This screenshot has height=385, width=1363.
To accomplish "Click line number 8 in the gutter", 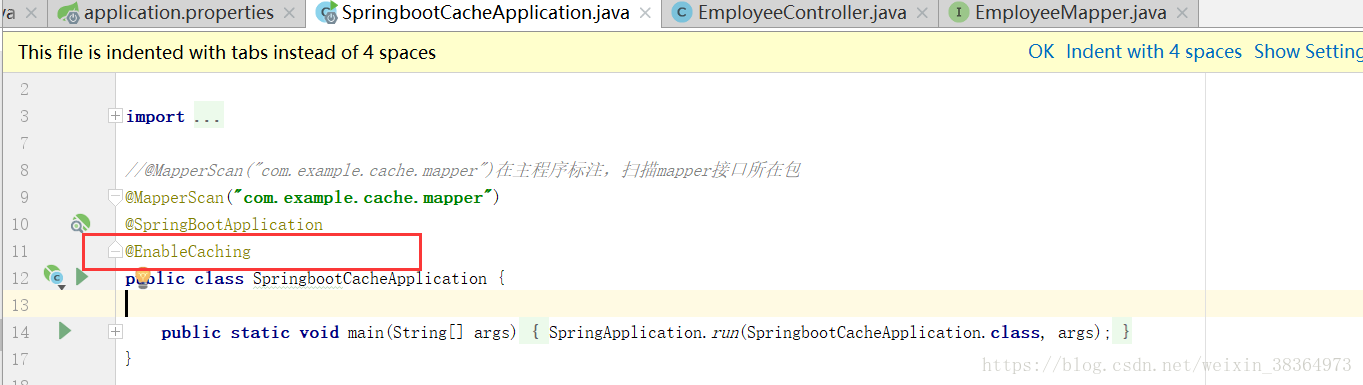I will click(x=24, y=171).
